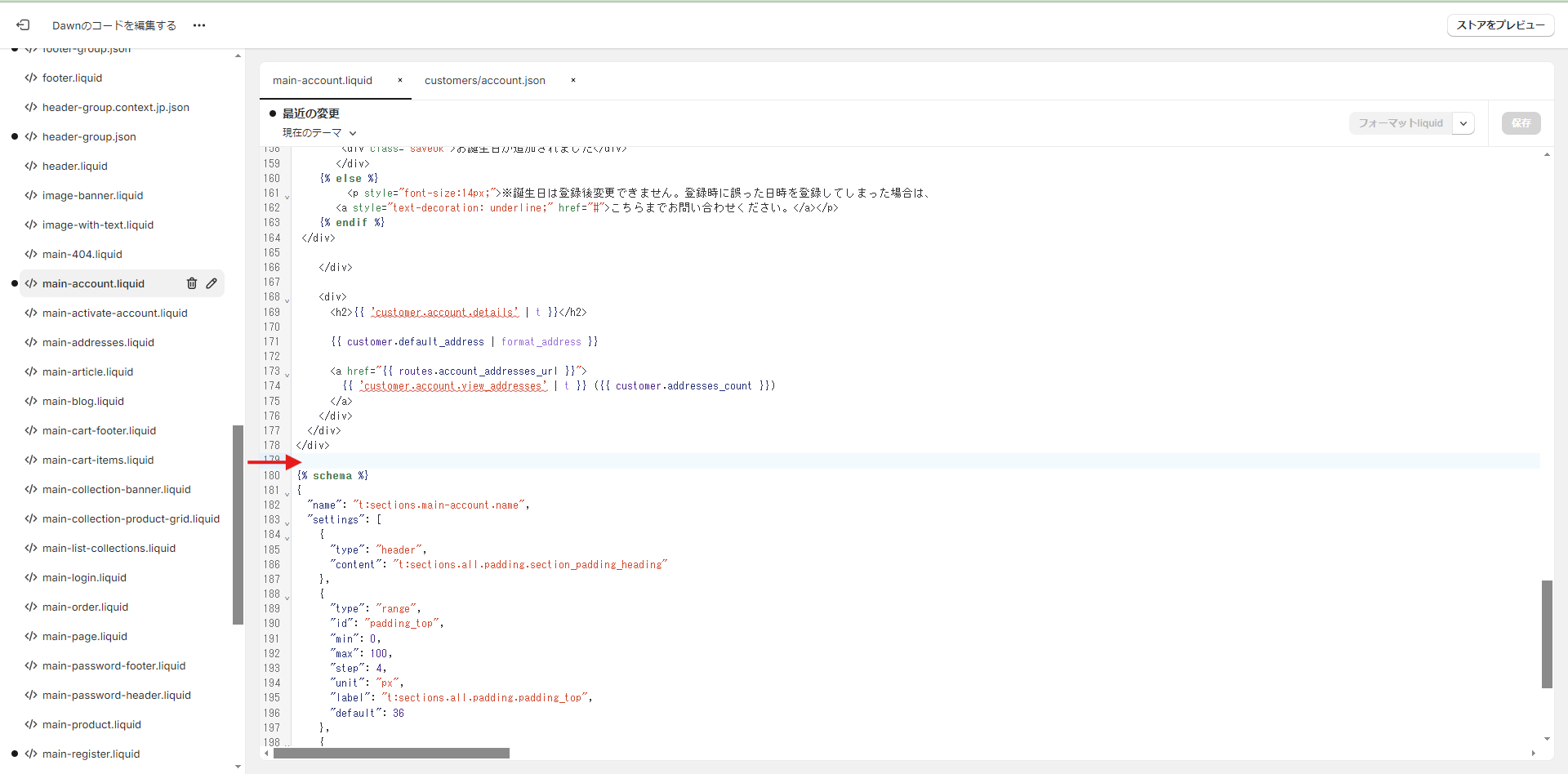
Task: Open main-page.liquid file
Action: tap(85, 636)
